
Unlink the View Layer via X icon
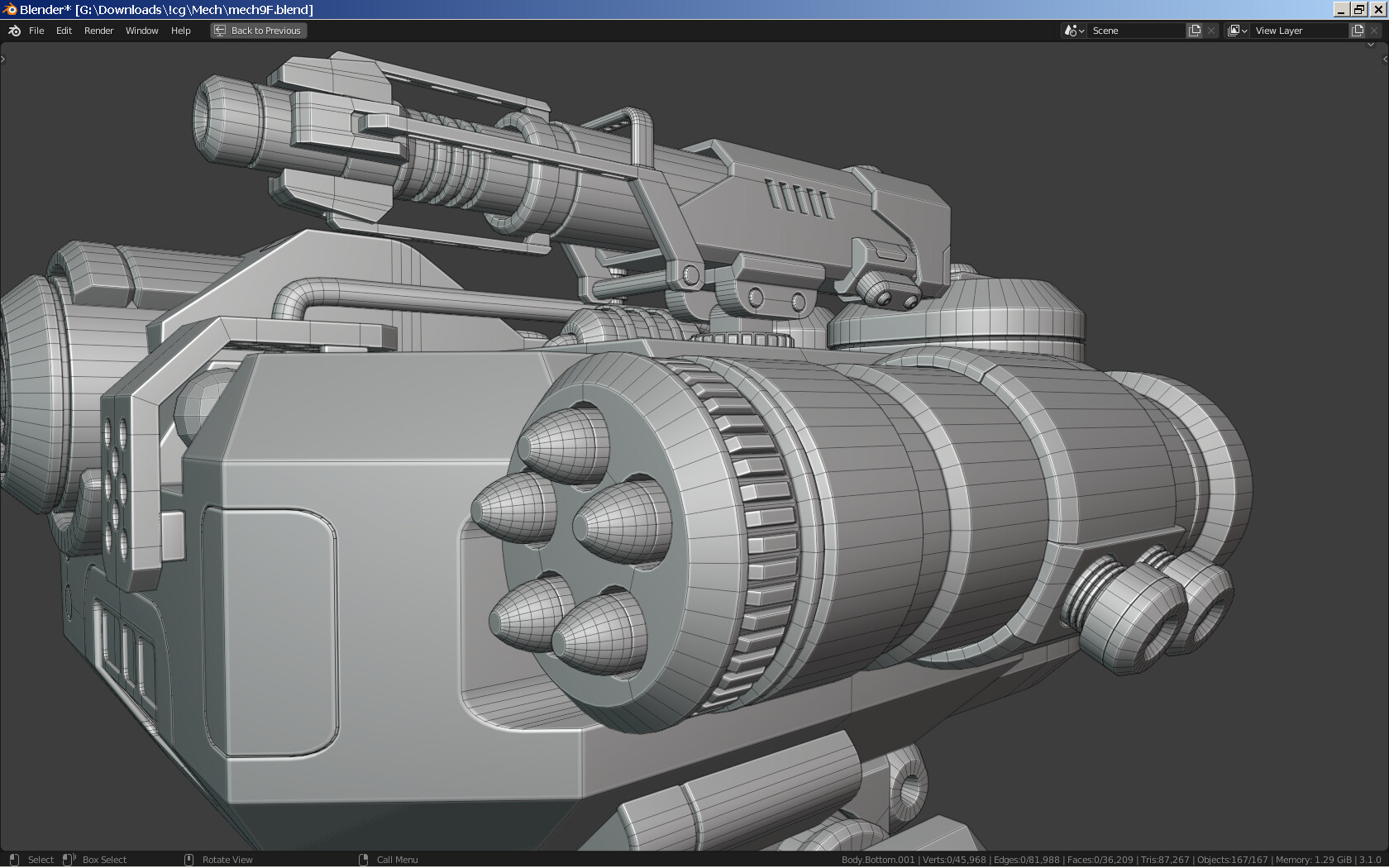[1374, 31]
